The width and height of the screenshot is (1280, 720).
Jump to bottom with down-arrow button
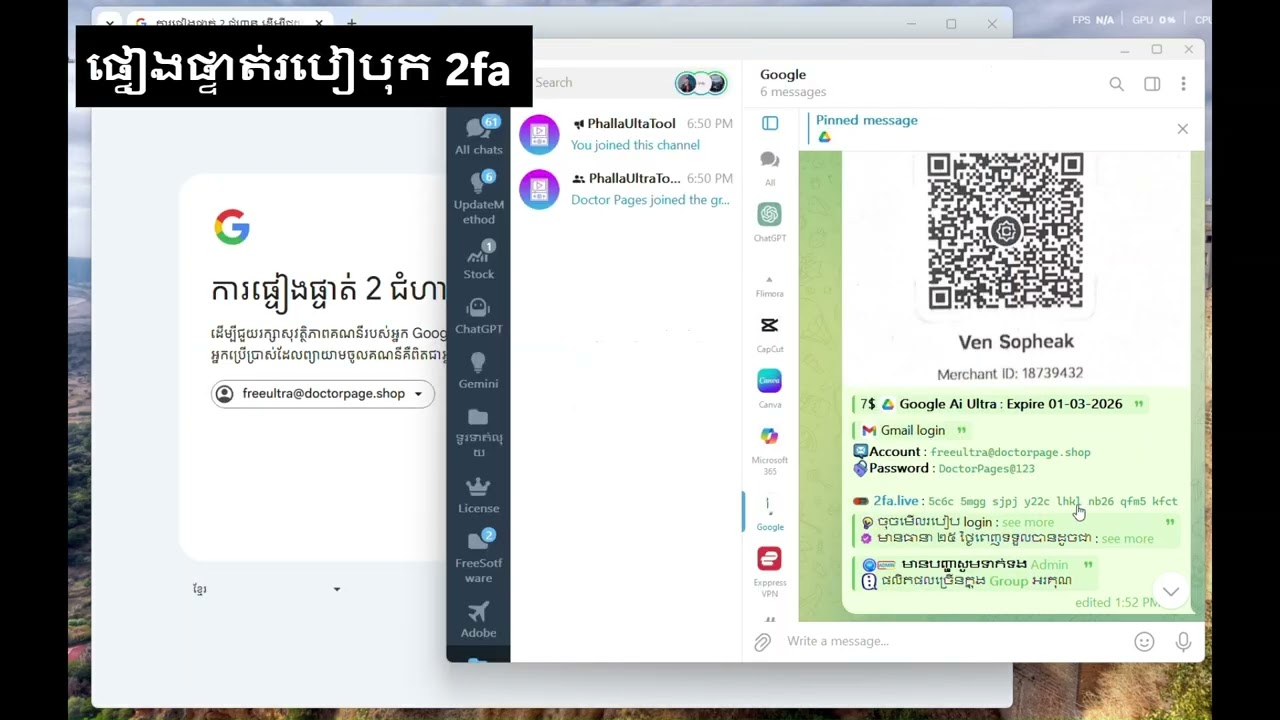pyautogui.click(x=1171, y=591)
